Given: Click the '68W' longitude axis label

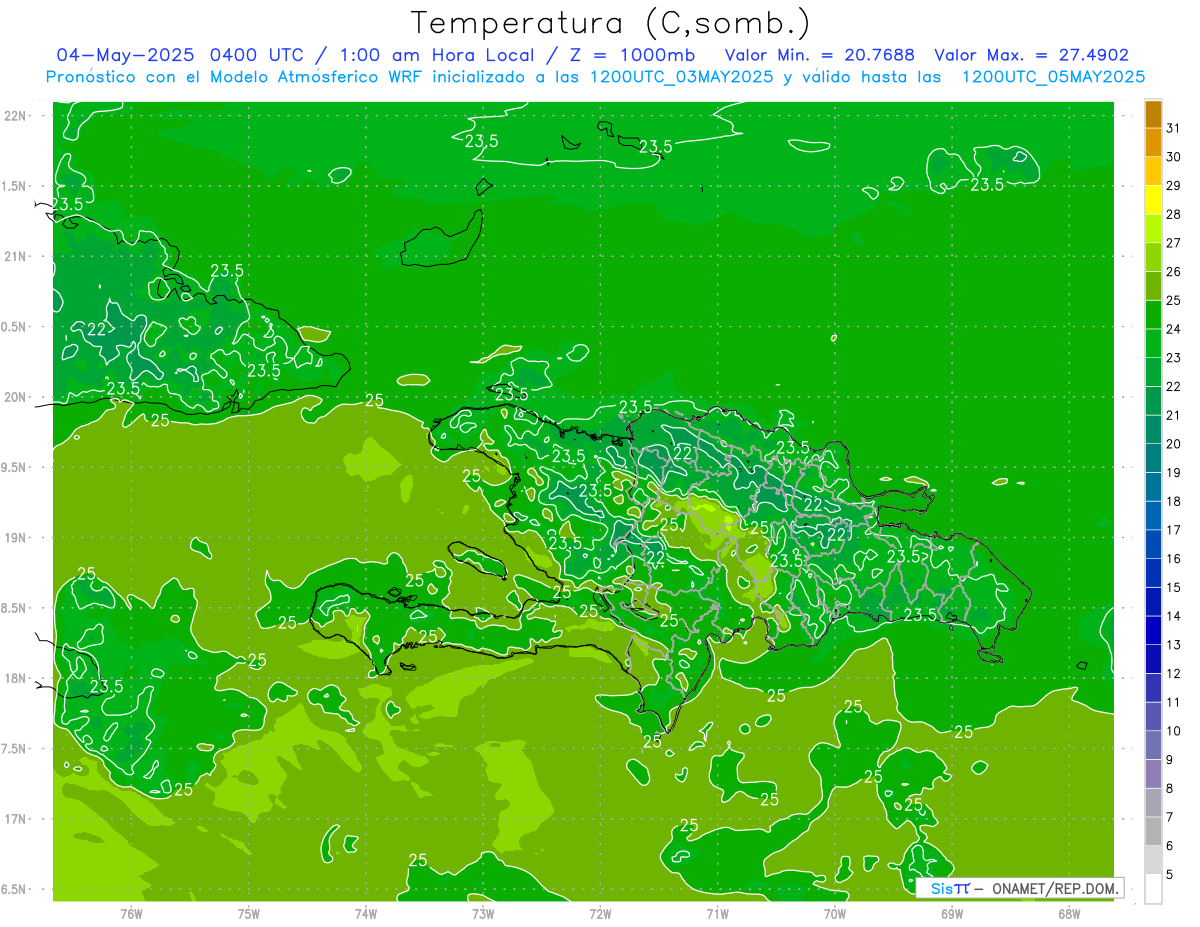Looking at the screenshot, I should point(1069,913).
